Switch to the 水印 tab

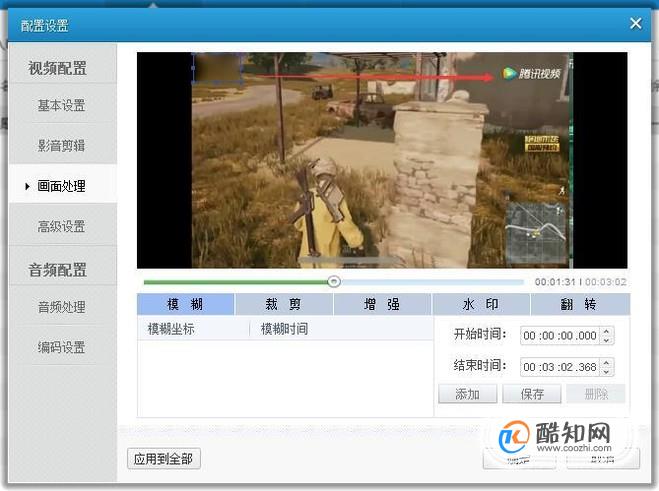tap(481, 304)
